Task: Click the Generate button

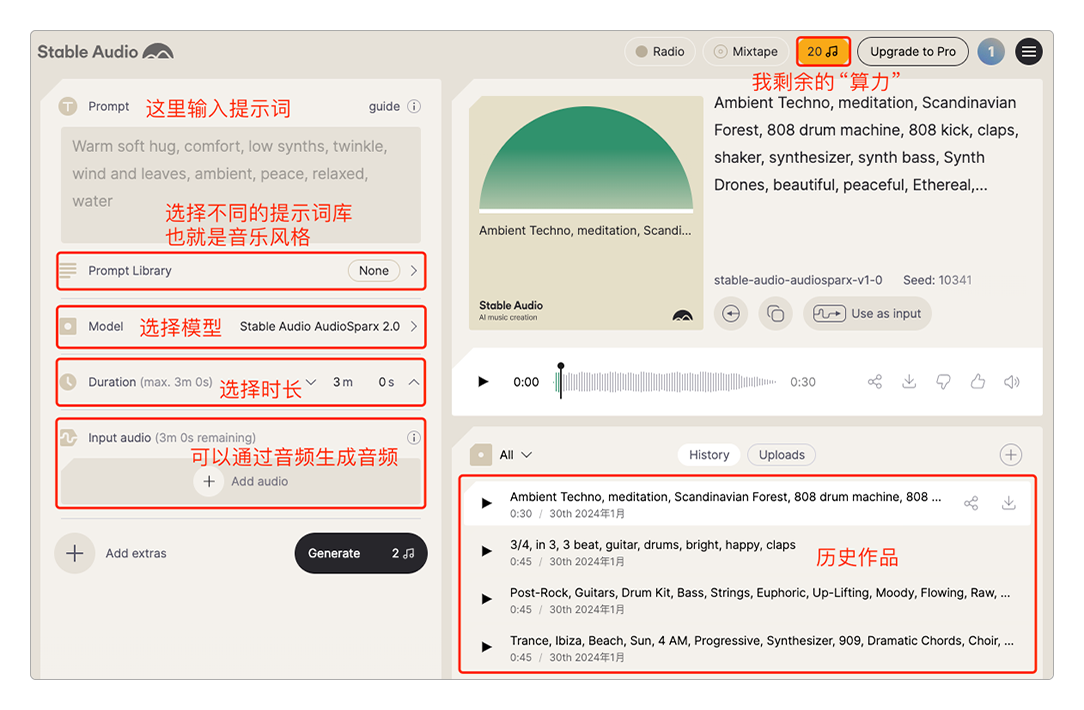Action: [x=361, y=553]
